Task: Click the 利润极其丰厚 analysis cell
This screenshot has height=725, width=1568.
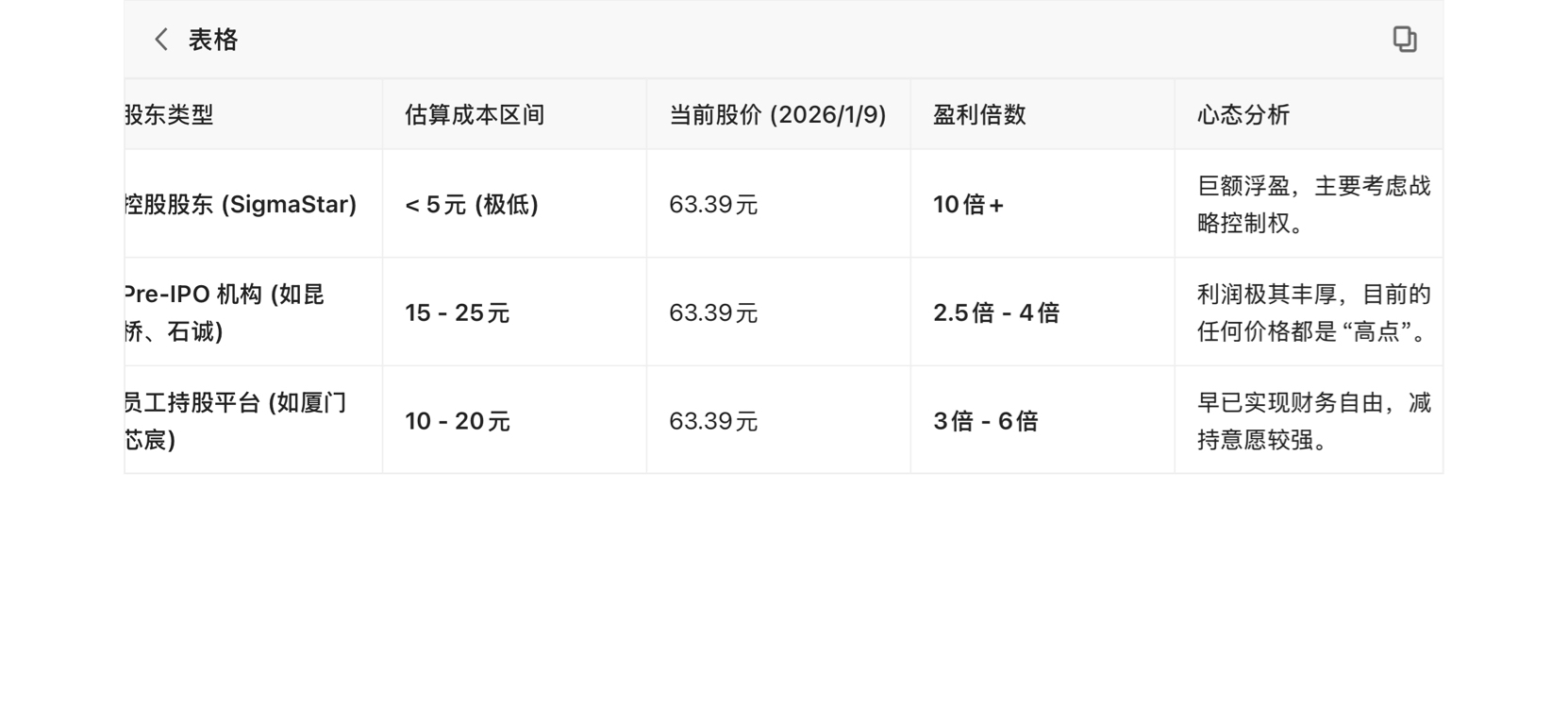Action: click(1313, 312)
